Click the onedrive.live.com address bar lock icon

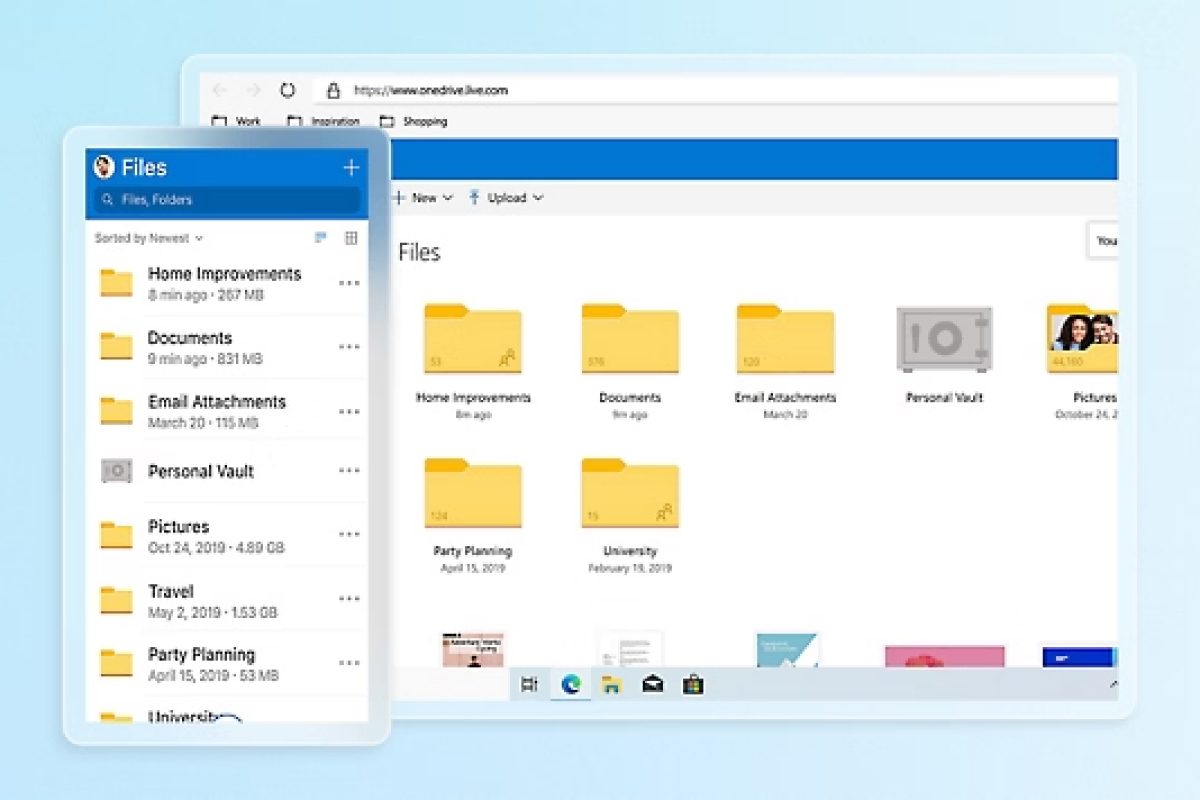click(334, 90)
